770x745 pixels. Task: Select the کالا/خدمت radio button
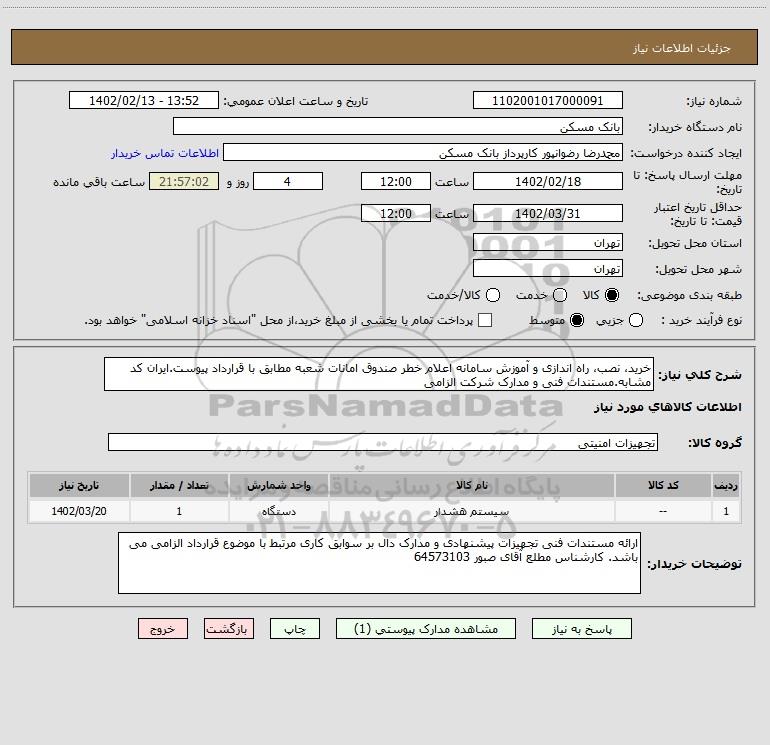click(493, 295)
